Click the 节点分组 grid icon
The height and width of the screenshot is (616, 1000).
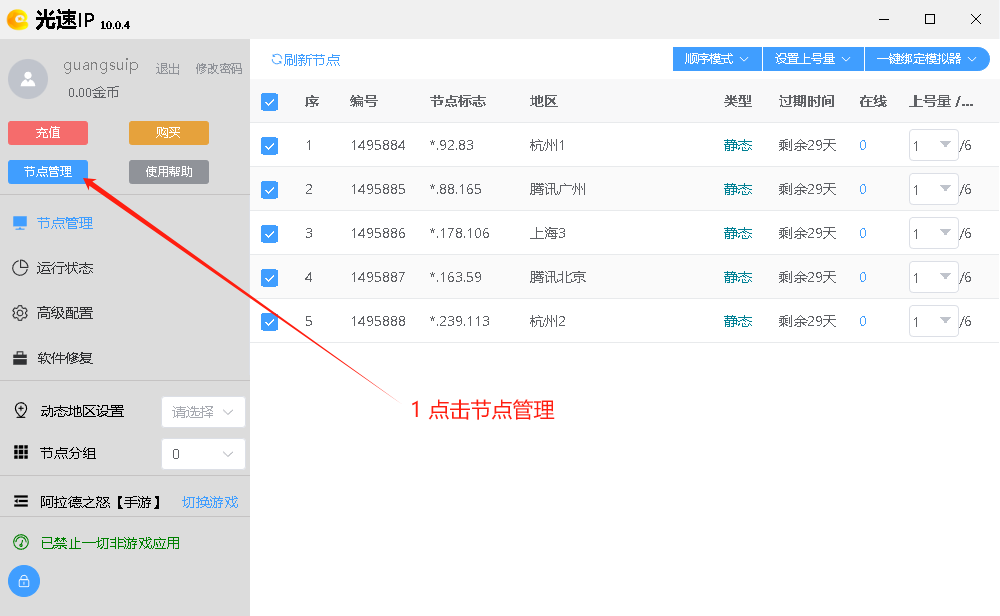click(x=21, y=453)
